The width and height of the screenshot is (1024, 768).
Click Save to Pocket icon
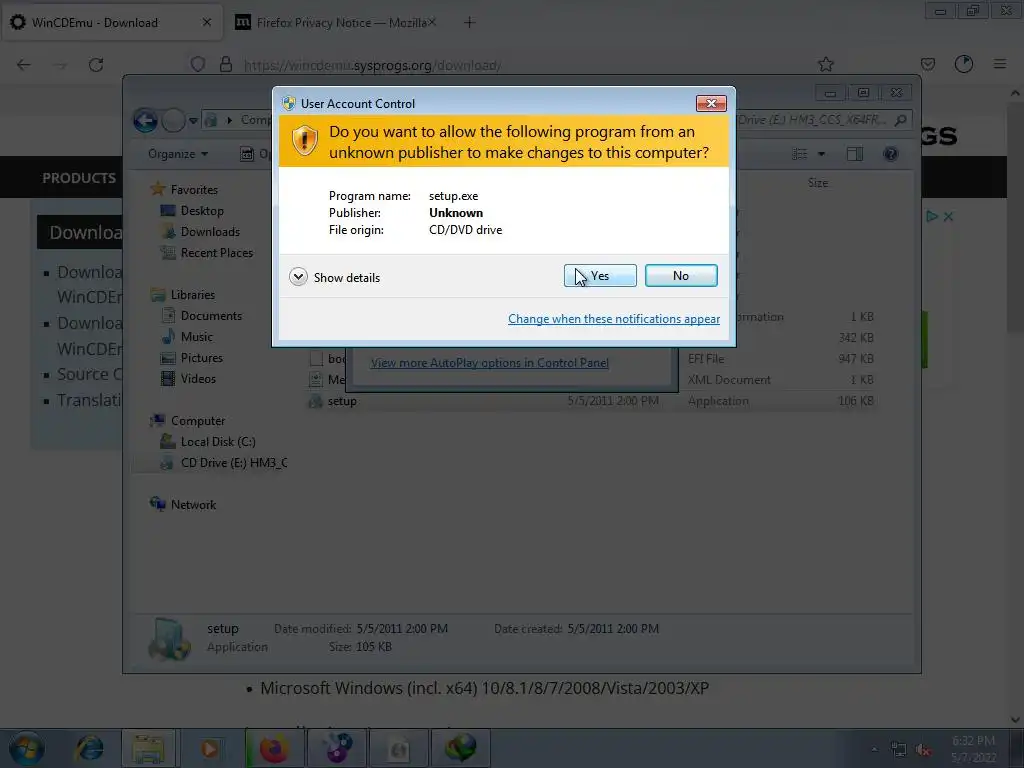[x=927, y=64]
